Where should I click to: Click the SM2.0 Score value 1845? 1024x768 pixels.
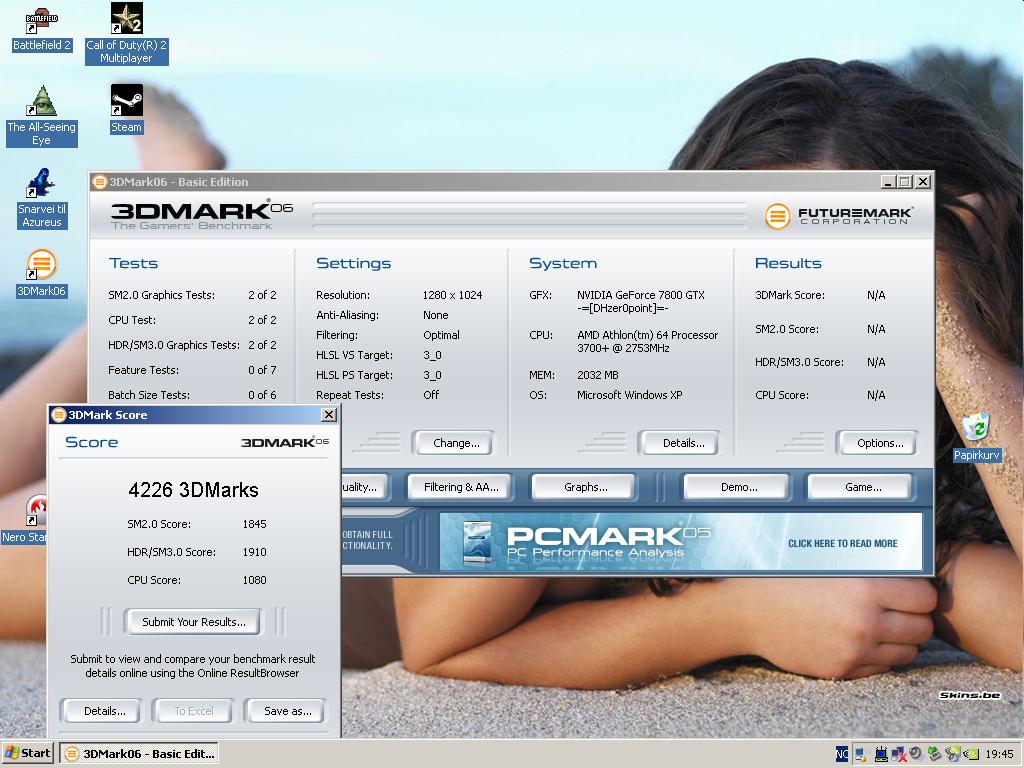(254, 524)
